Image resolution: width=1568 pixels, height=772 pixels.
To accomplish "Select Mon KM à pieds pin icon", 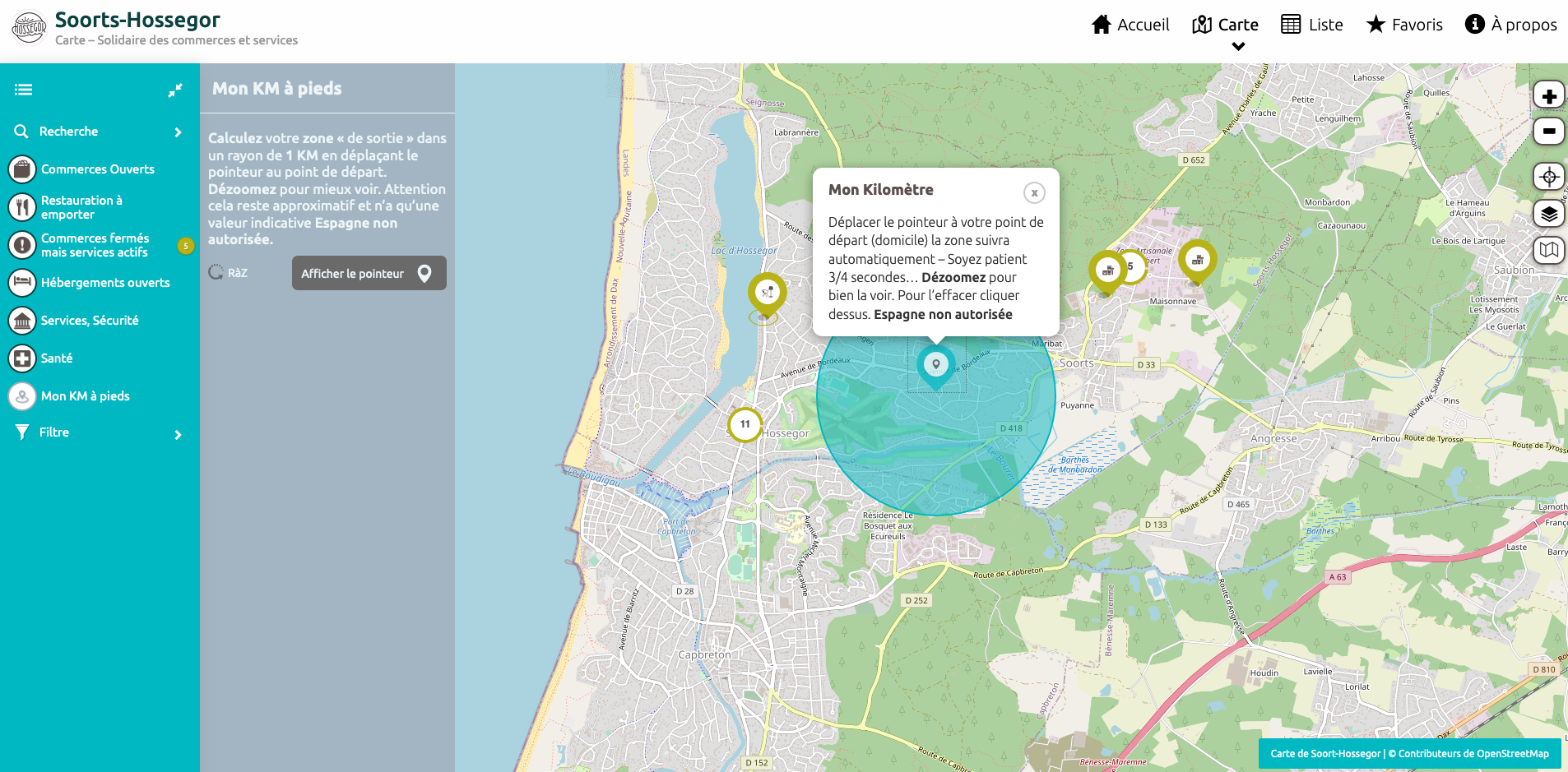I will [x=22, y=396].
